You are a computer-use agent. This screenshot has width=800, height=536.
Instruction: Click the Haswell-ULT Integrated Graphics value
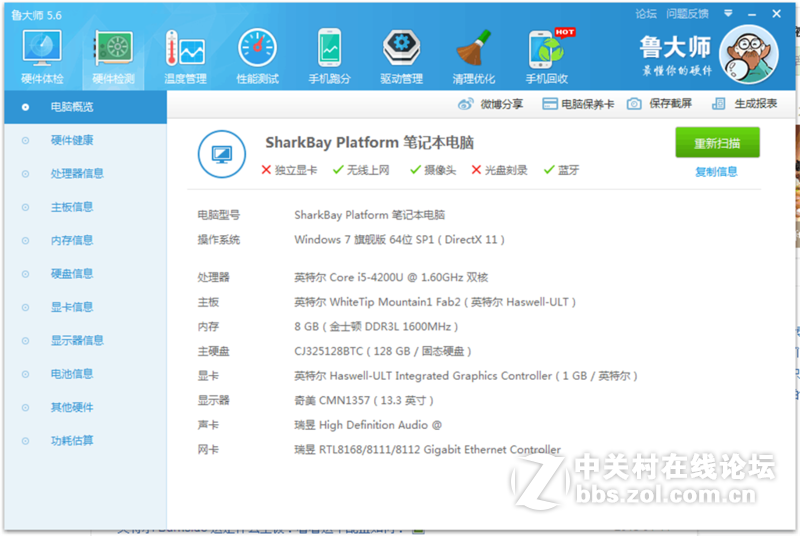pyautogui.click(x=465, y=376)
